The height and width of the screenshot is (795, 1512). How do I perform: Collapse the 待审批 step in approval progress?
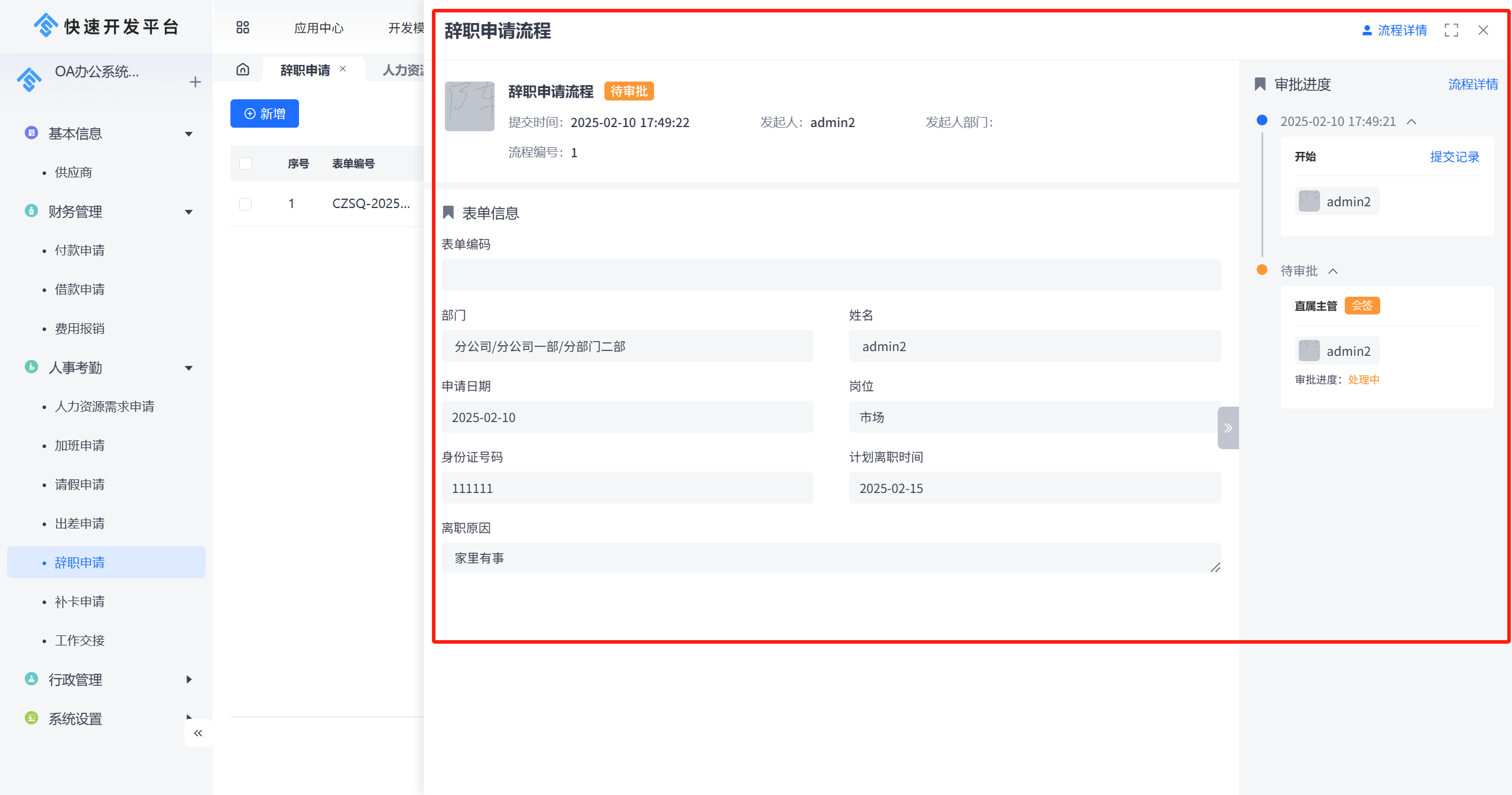1333,271
